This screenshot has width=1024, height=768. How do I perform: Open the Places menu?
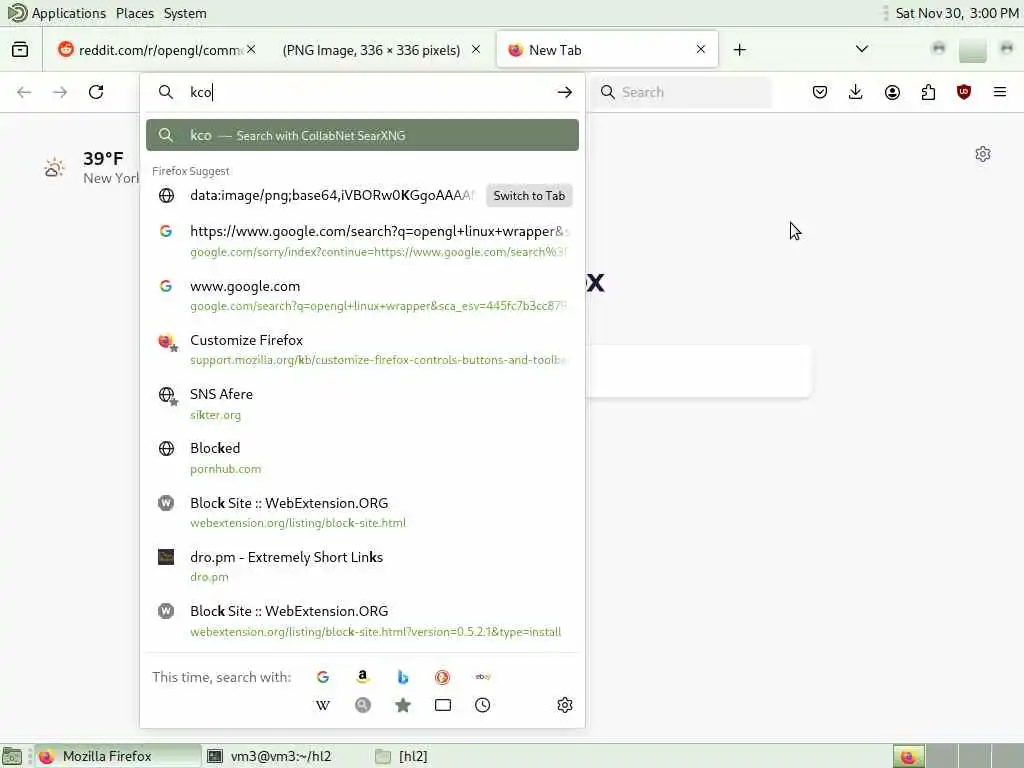tap(135, 13)
